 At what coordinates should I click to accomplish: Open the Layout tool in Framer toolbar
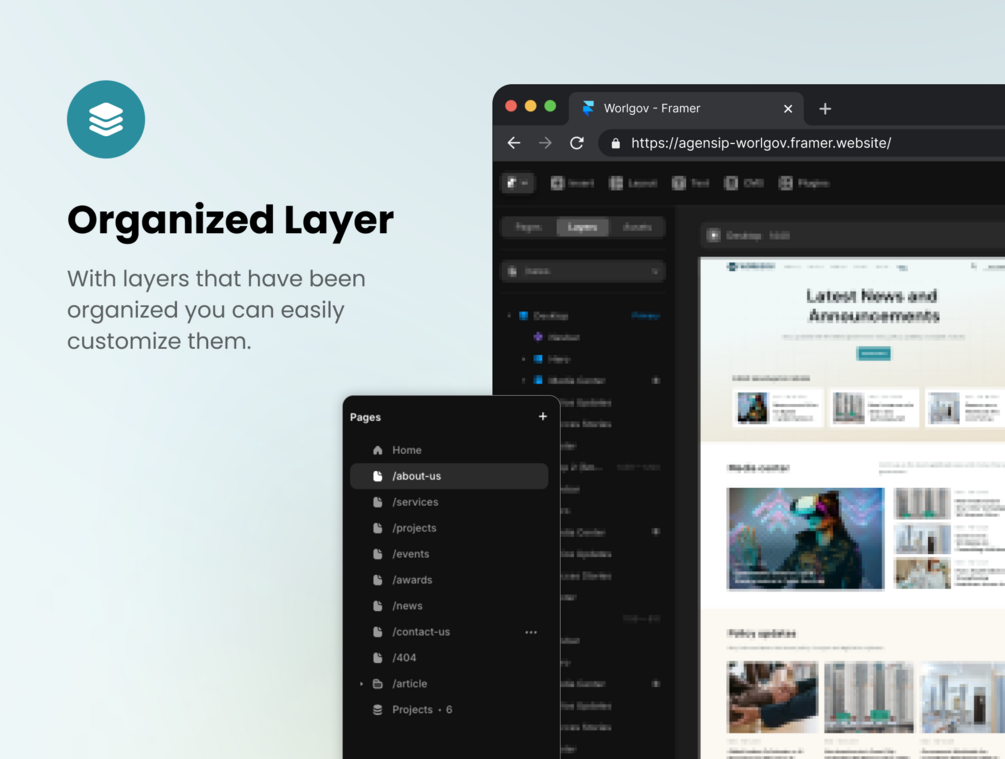tap(633, 183)
